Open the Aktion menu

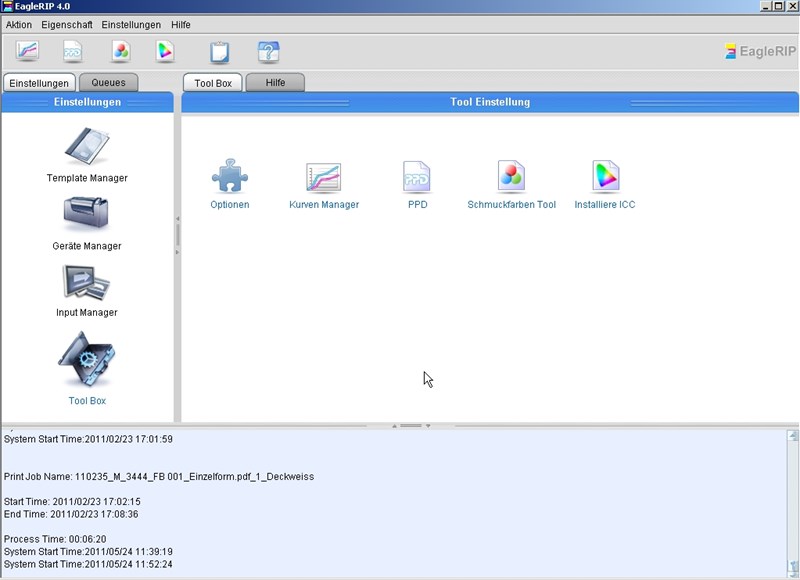19,24
